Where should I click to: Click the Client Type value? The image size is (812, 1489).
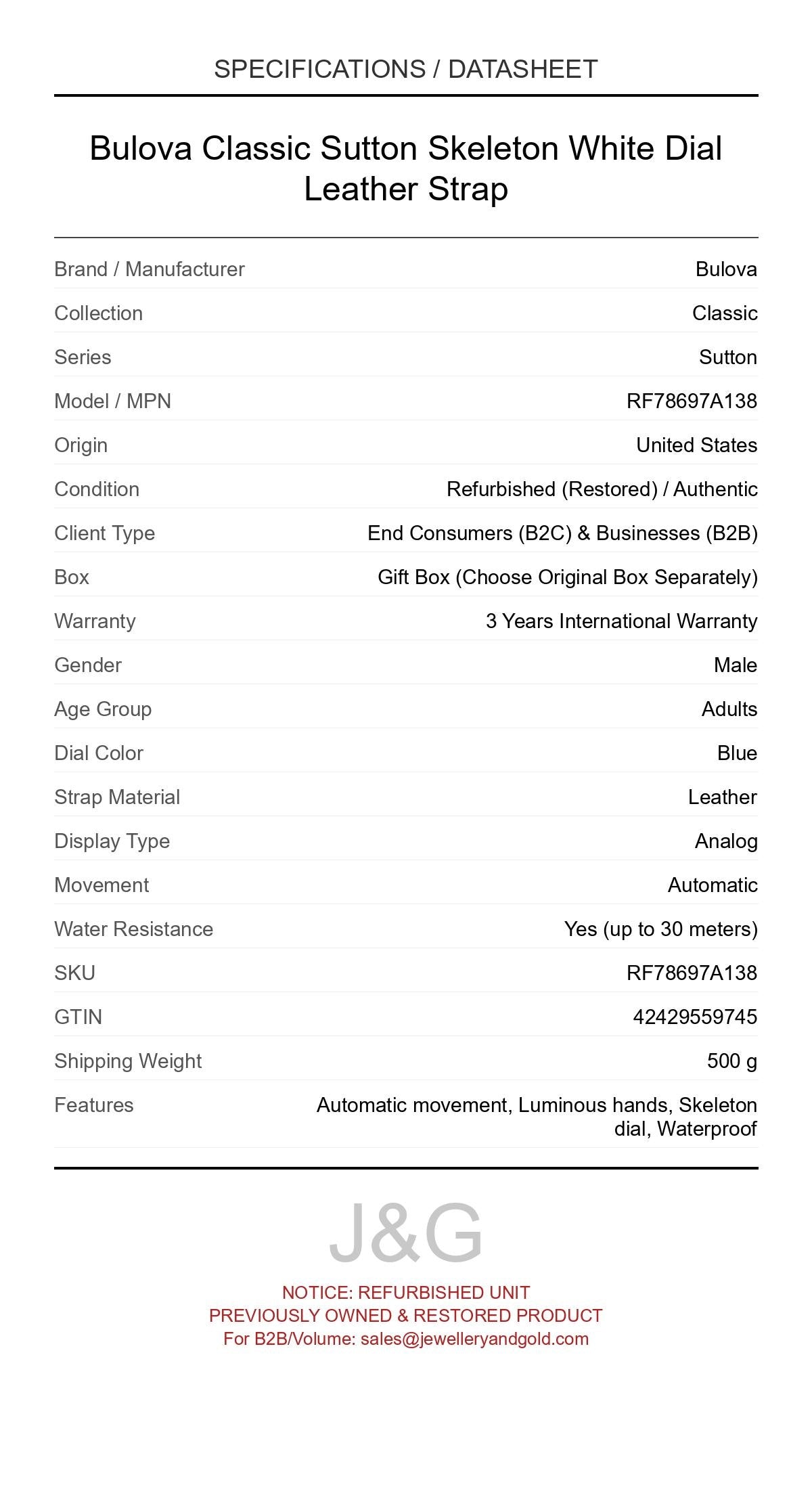(x=562, y=533)
